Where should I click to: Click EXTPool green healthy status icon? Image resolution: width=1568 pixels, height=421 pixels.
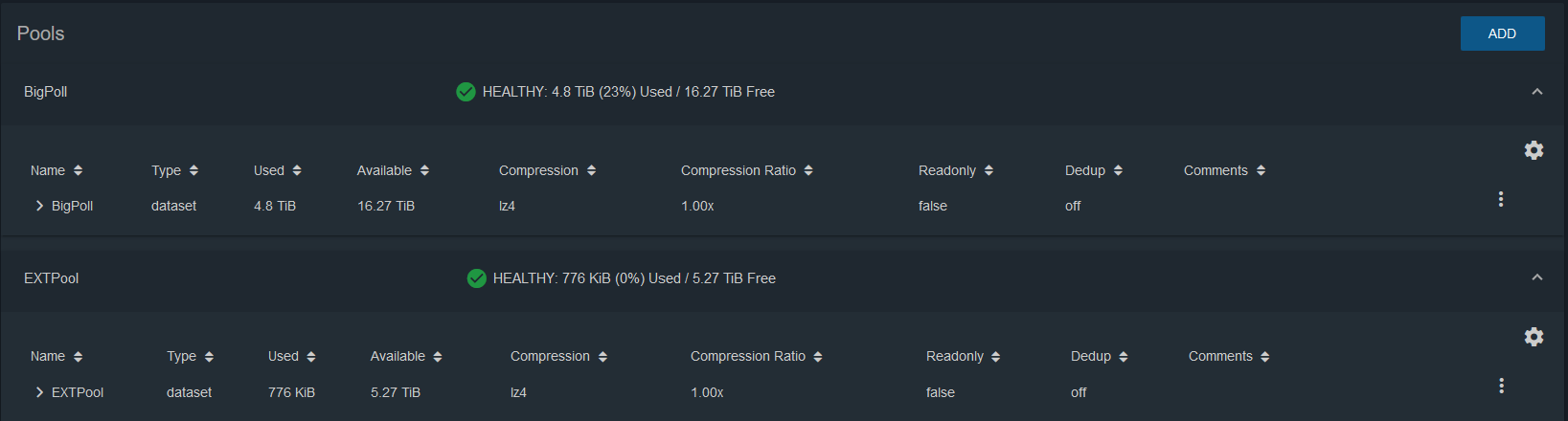(476, 278)
